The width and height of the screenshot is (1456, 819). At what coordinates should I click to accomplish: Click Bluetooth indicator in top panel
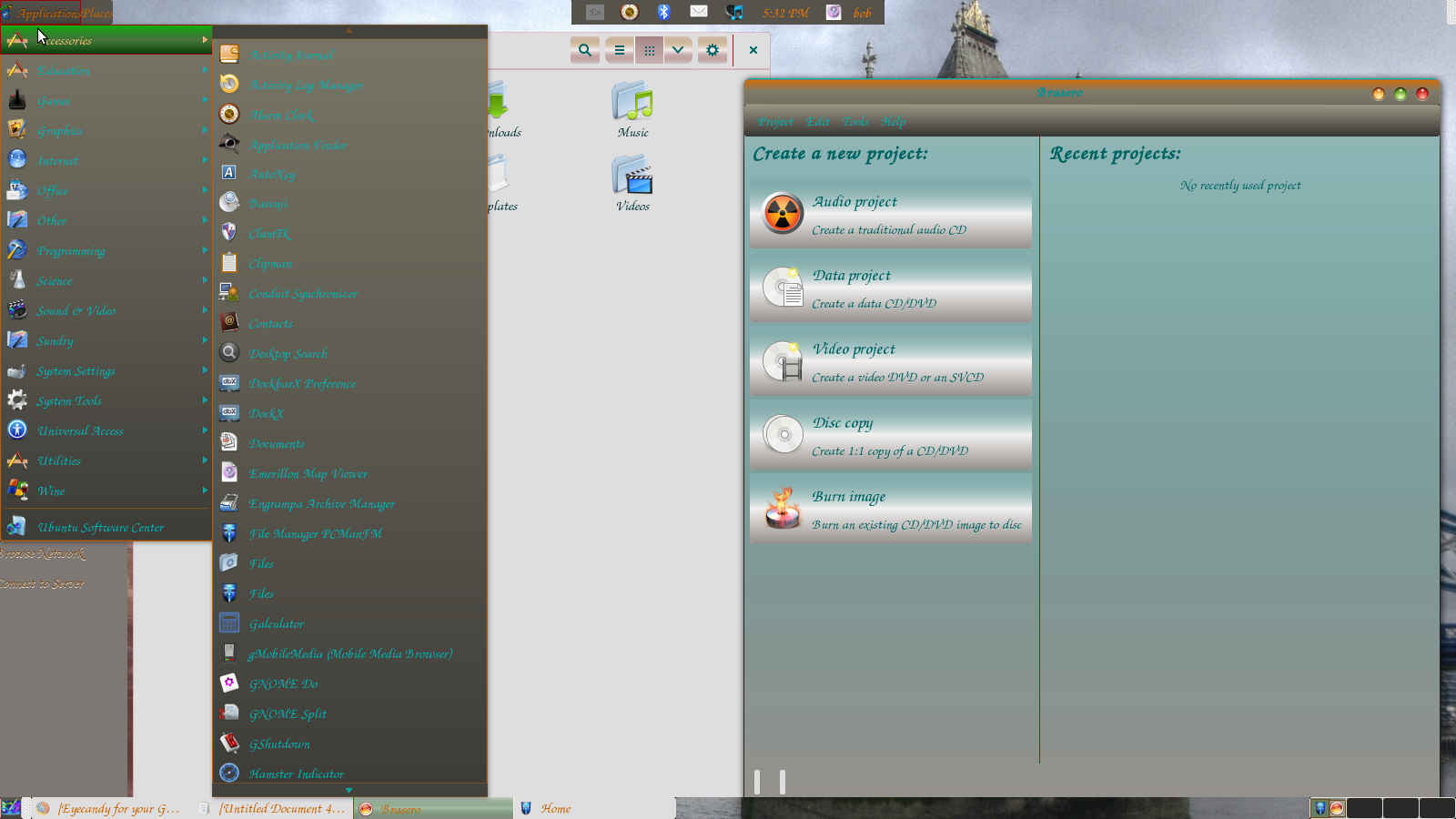pyautogui.click(x=663, y=12)
